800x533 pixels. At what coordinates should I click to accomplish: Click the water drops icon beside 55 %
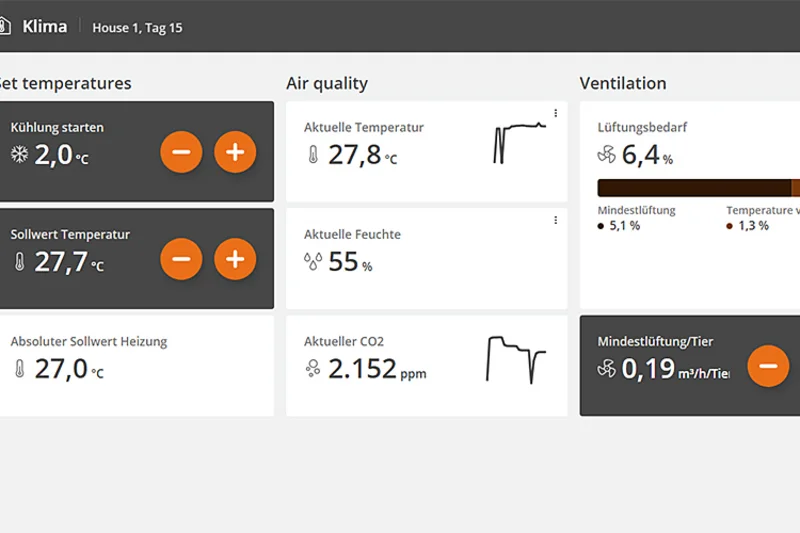313,262
